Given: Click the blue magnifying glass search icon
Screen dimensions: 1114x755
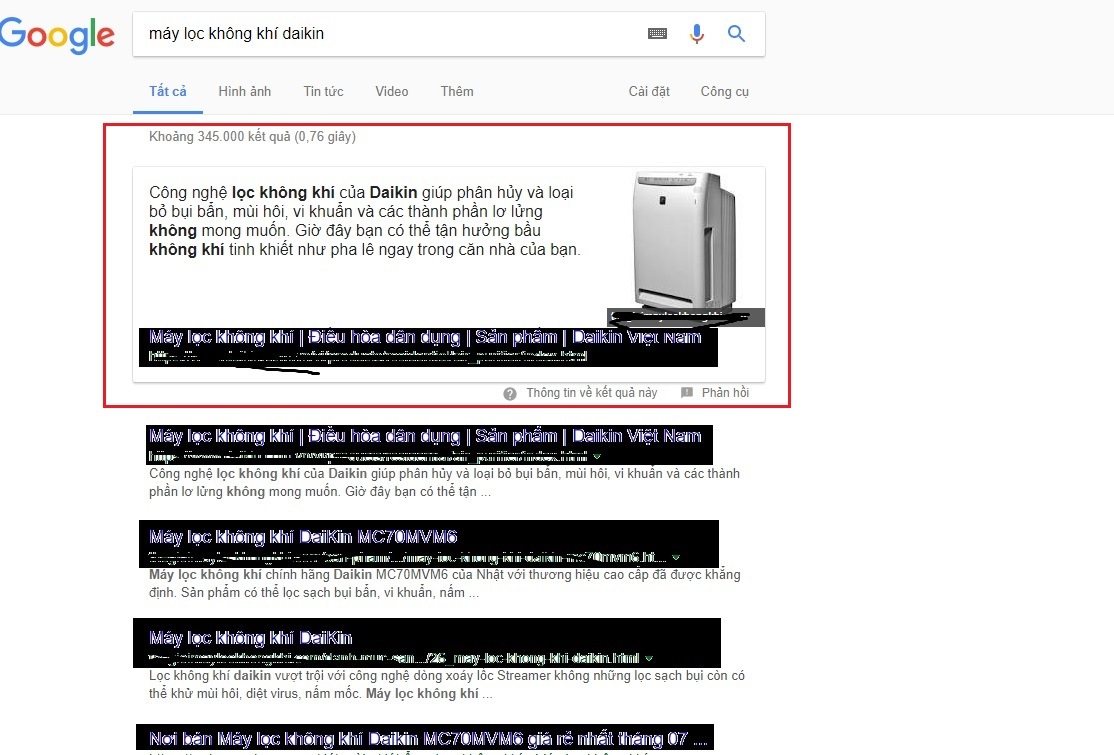Looking at the screenshot, I should point(736,33).
